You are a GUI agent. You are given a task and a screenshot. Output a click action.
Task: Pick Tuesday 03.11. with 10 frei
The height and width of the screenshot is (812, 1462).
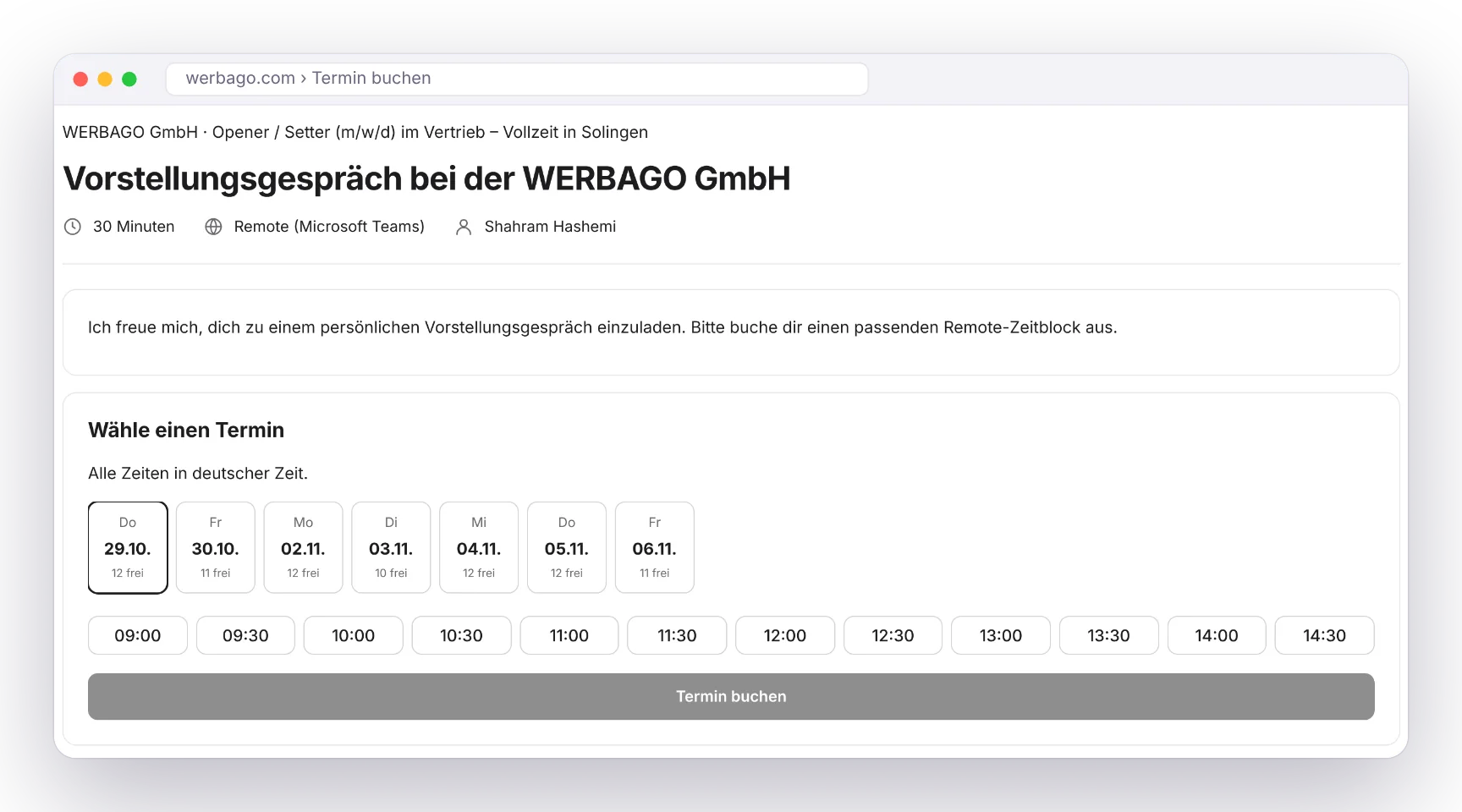[391, 547]
